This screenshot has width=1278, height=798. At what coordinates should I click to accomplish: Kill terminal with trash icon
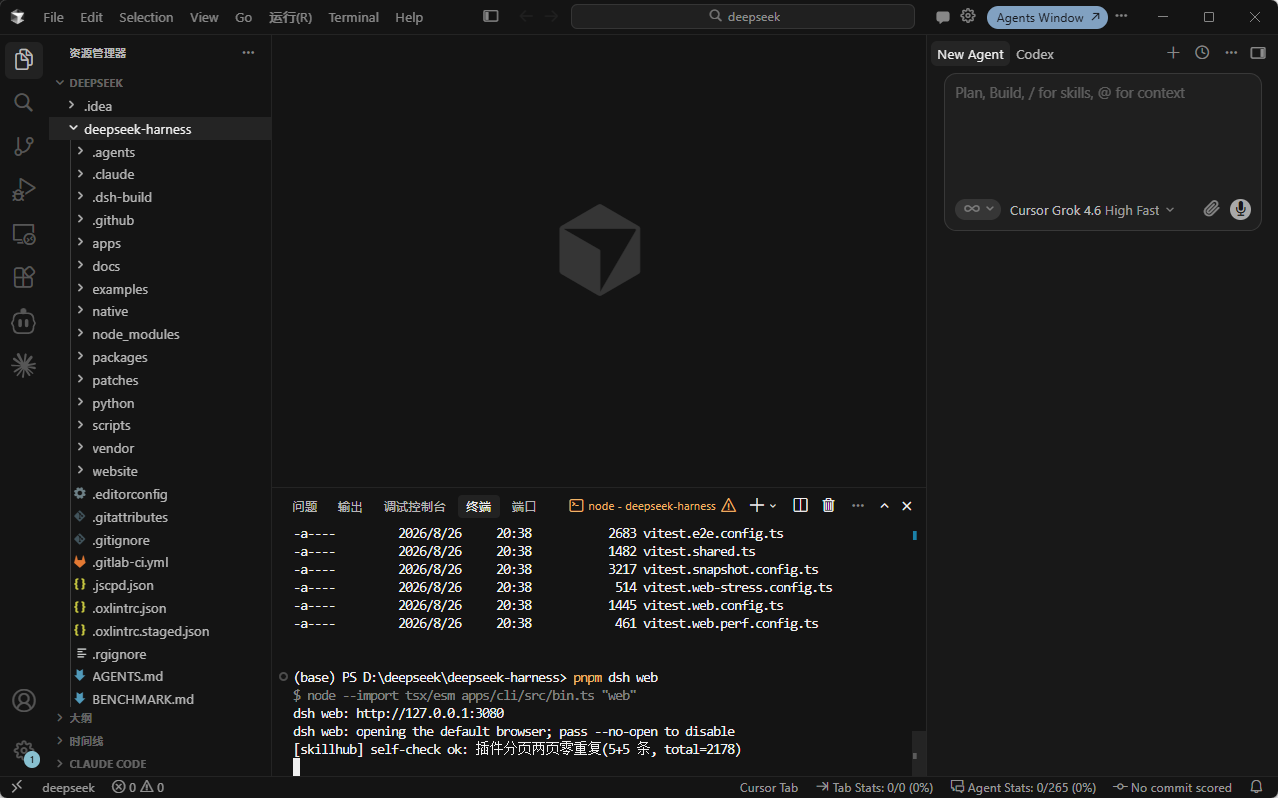click(828, 505)
